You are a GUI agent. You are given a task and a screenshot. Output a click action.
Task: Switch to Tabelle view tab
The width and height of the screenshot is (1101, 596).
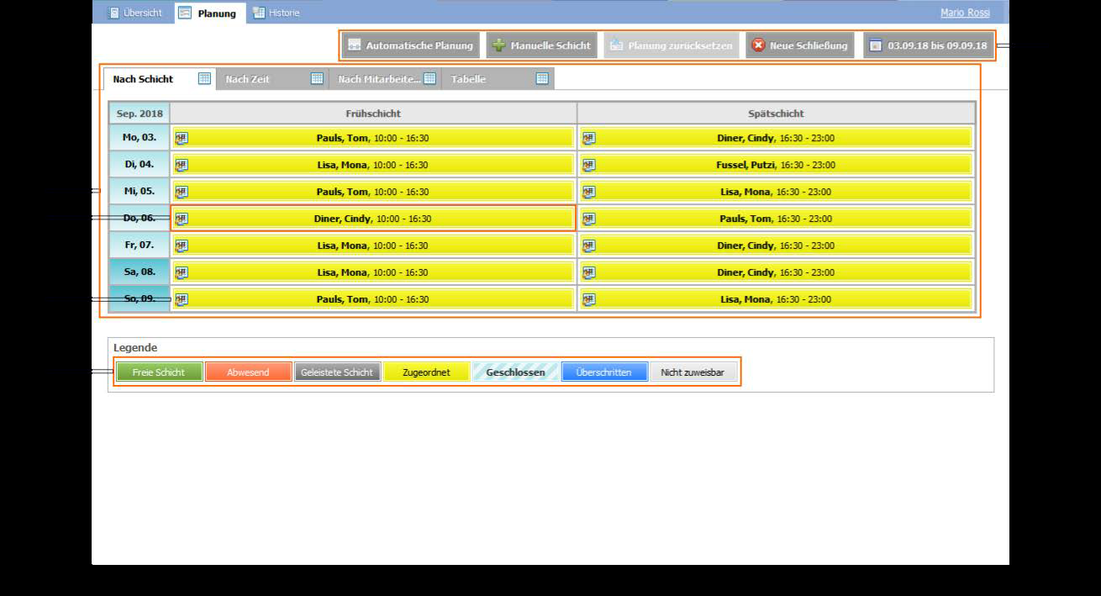pos(498,79)
